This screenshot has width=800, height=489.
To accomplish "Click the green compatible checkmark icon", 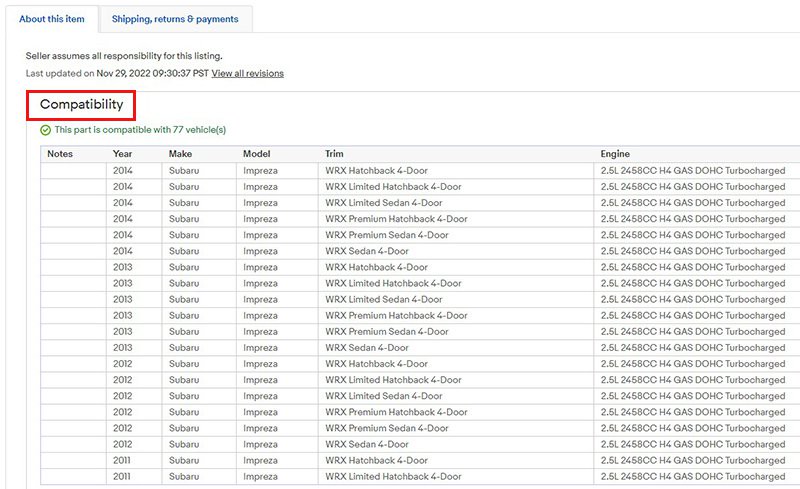I will (x=45, y=130).
